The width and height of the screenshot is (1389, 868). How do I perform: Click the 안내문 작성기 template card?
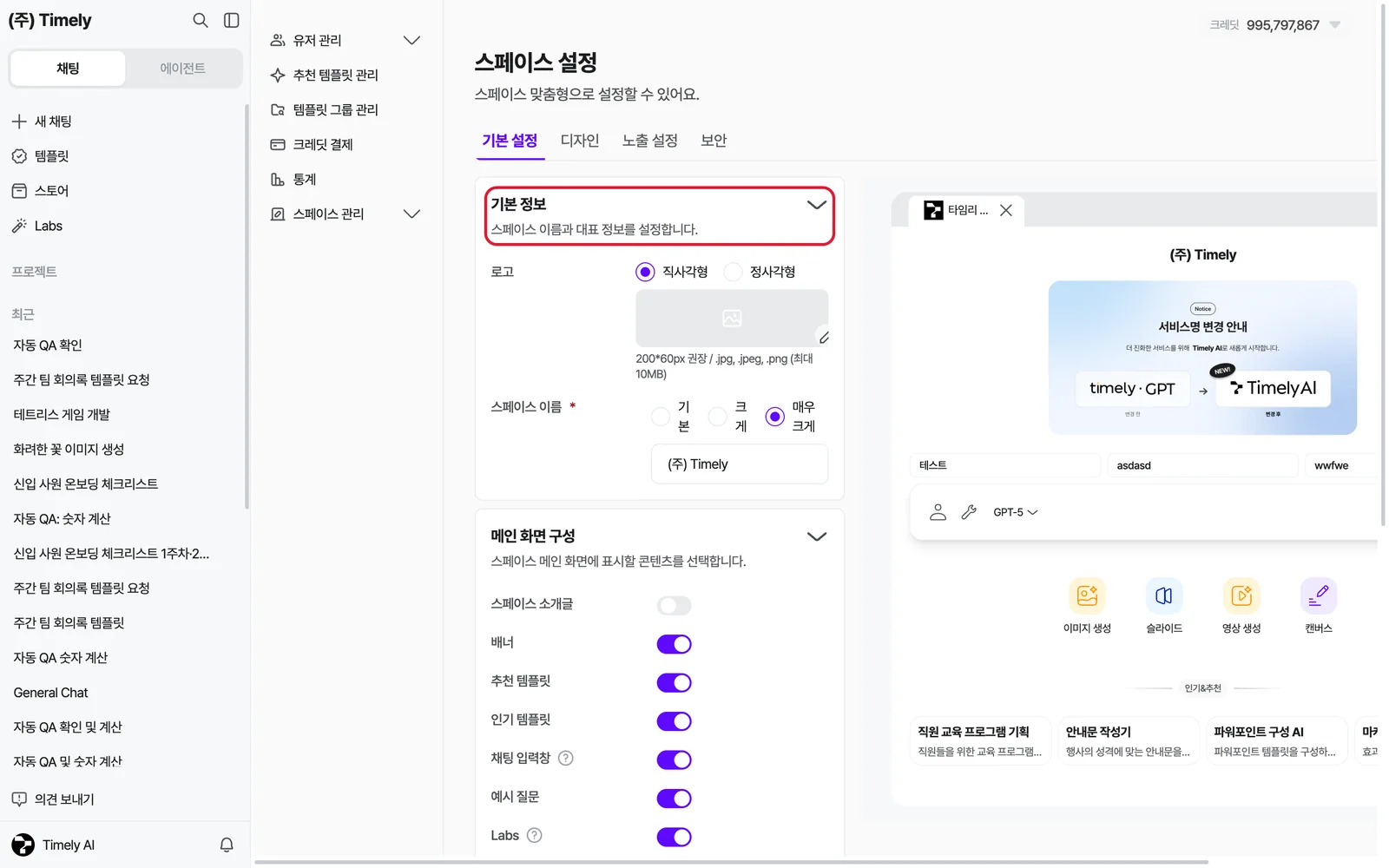click(1129, 740)
